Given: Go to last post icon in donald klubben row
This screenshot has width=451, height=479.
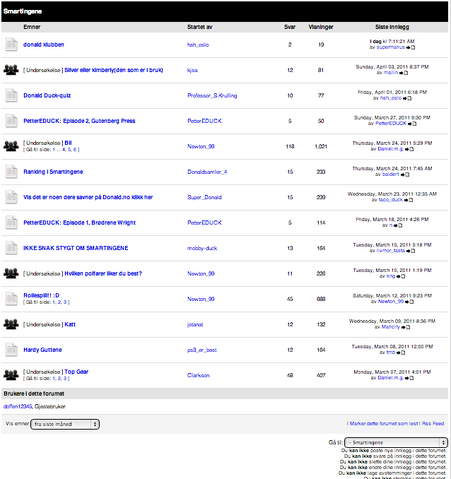Looking at the screenshot, I should click(x=411, y=47).
